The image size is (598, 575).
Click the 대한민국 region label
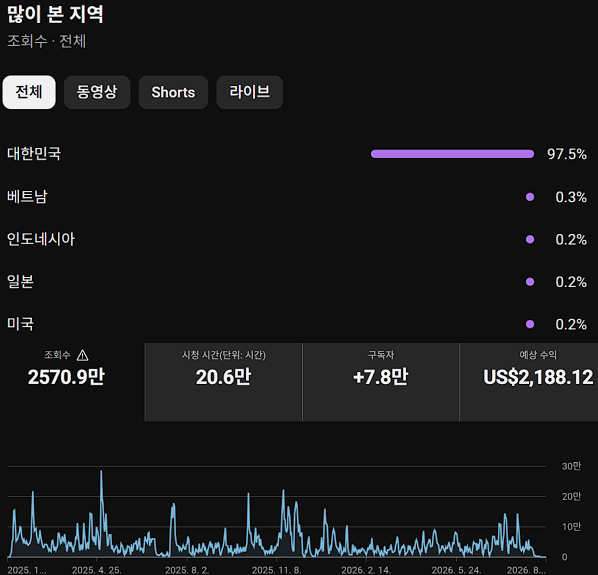34,154
